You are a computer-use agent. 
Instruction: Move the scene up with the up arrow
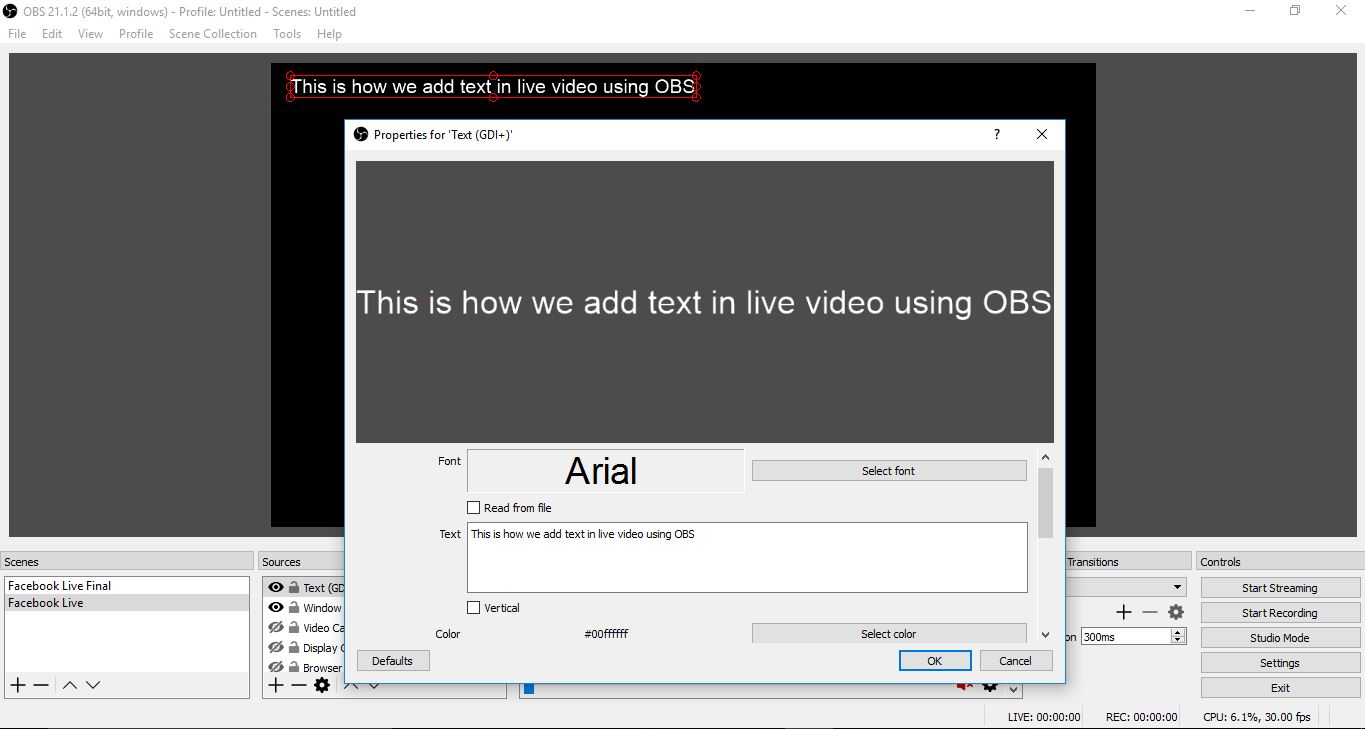(70, 685)
